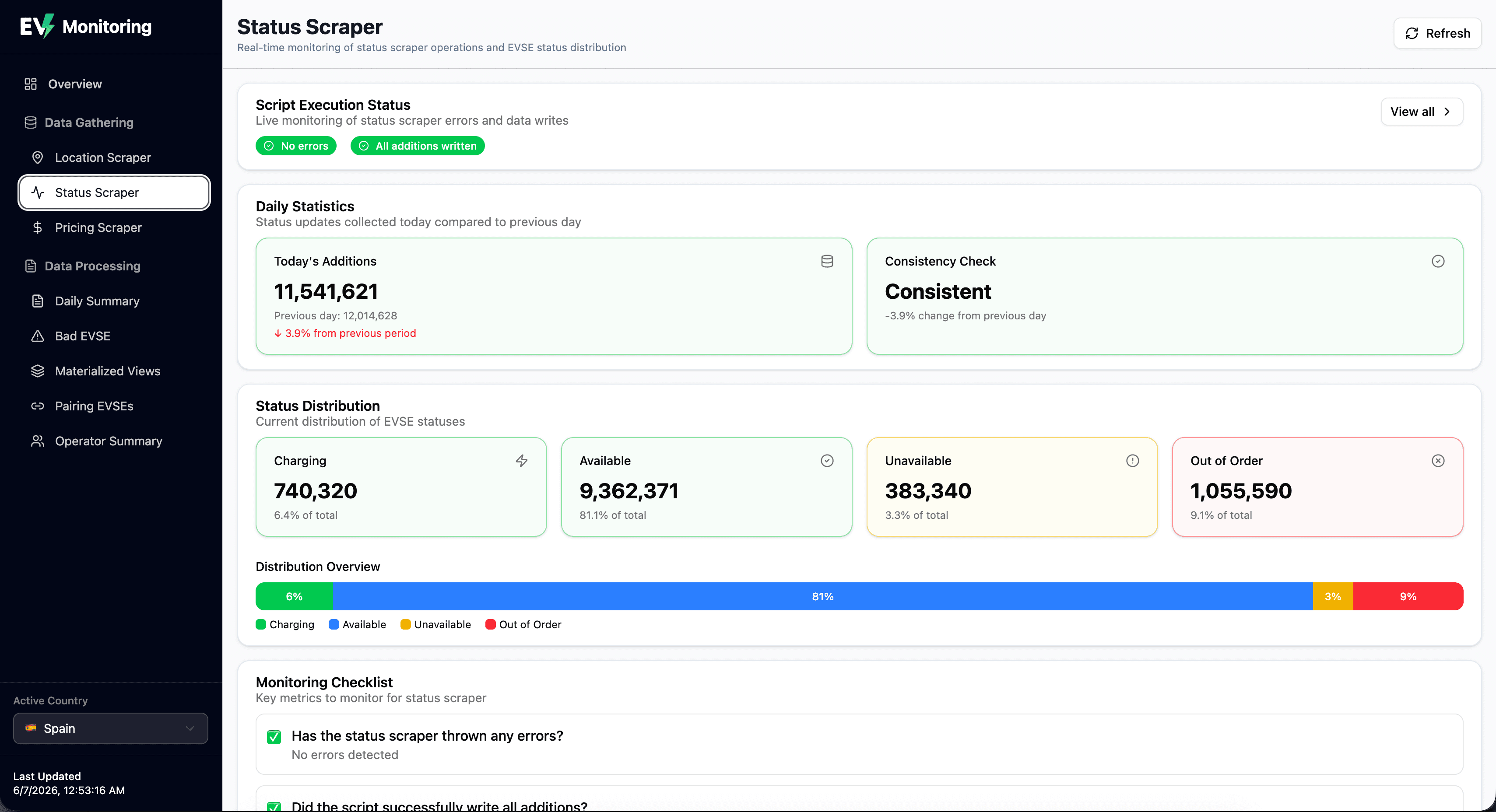Click the Monitoring app title

[107, 26]
